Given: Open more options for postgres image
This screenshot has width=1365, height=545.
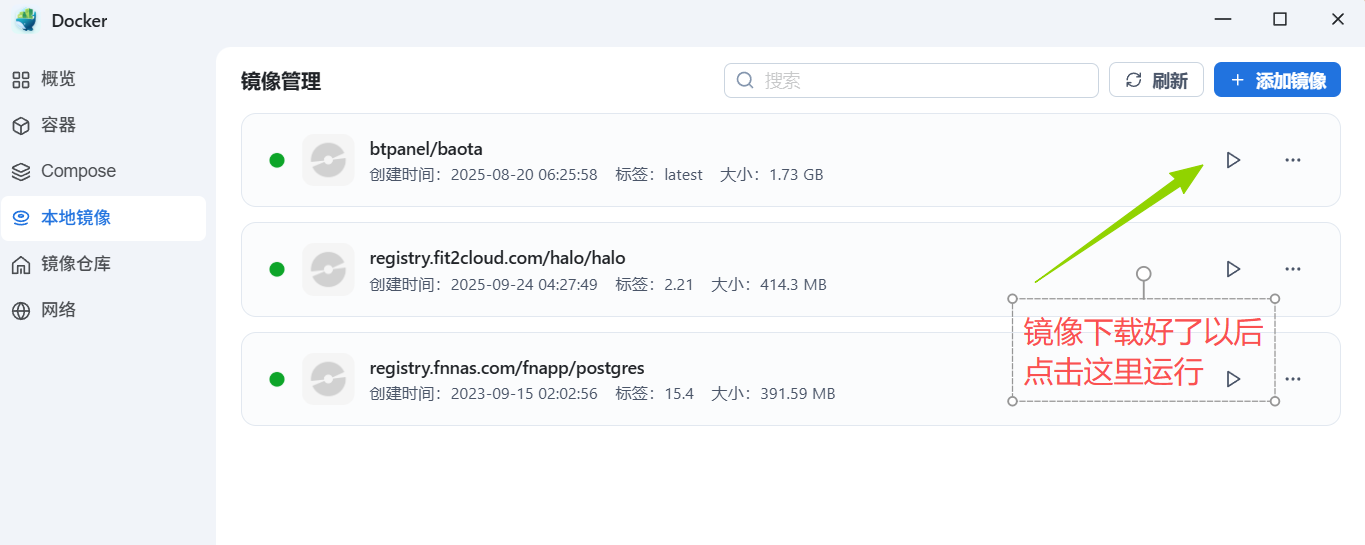Looking at the screenshot, I should (1293, 379).
